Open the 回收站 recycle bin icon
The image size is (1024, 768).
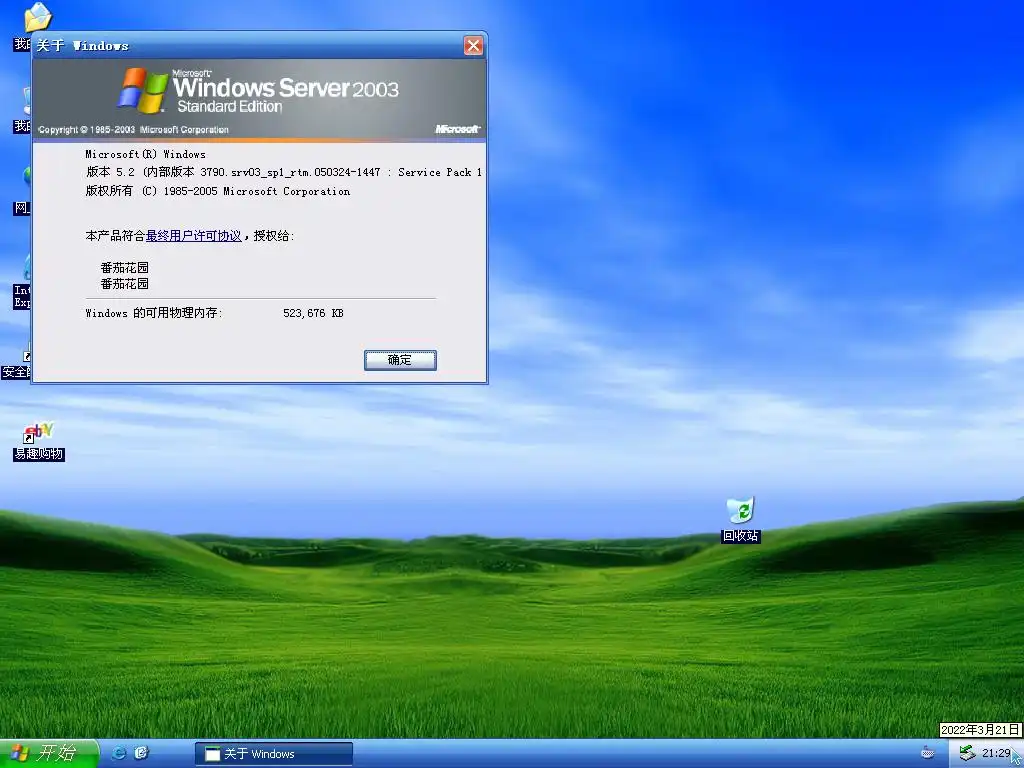point(741,520)
